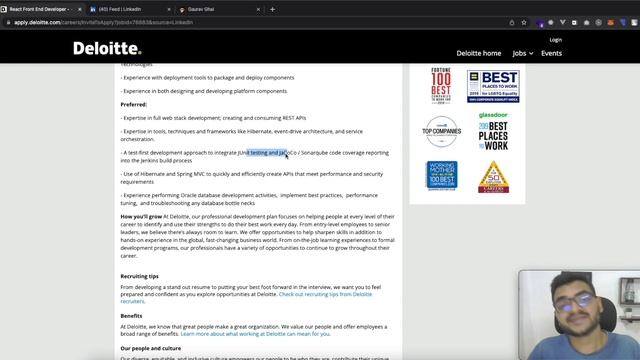
Task: Close the Gaurav Ghai tab
Action: (x=258, y=9)
